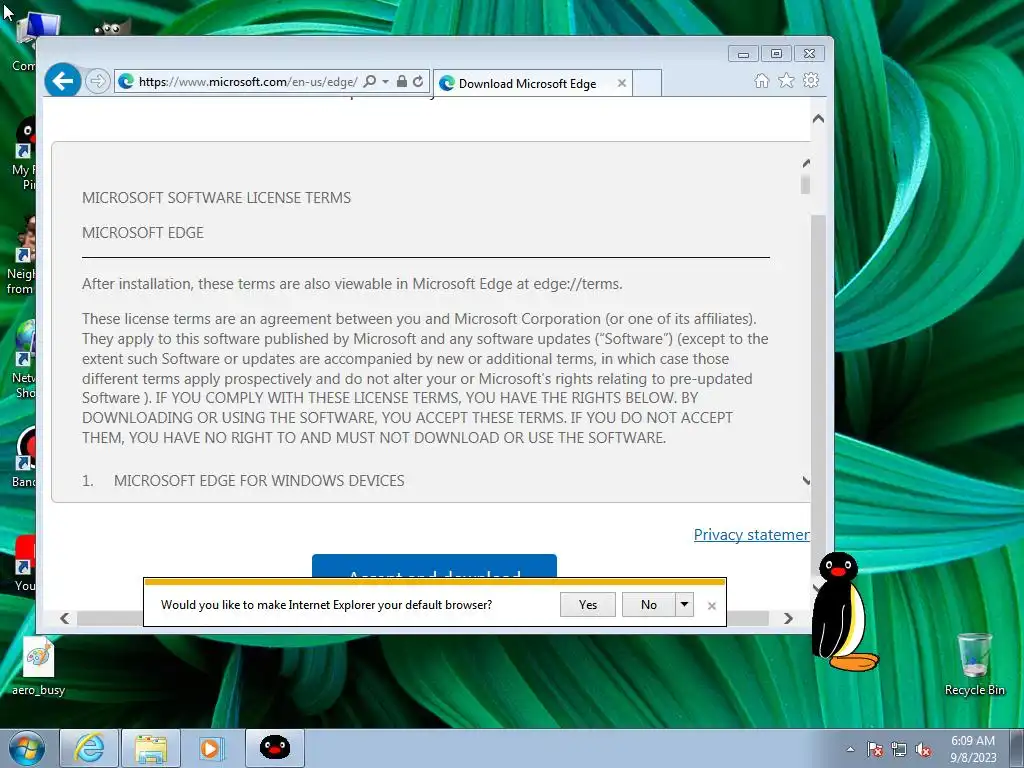Click the MICROSOFT EDGE FOR WINDOWS DEVICES line

[259, 481]
